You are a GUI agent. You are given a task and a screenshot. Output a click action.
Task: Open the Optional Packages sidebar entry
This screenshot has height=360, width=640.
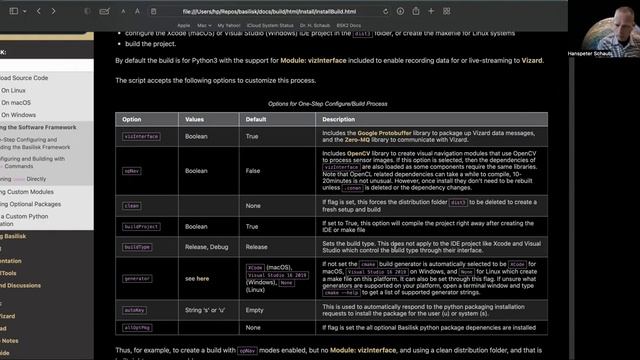[x=30, y=204]
